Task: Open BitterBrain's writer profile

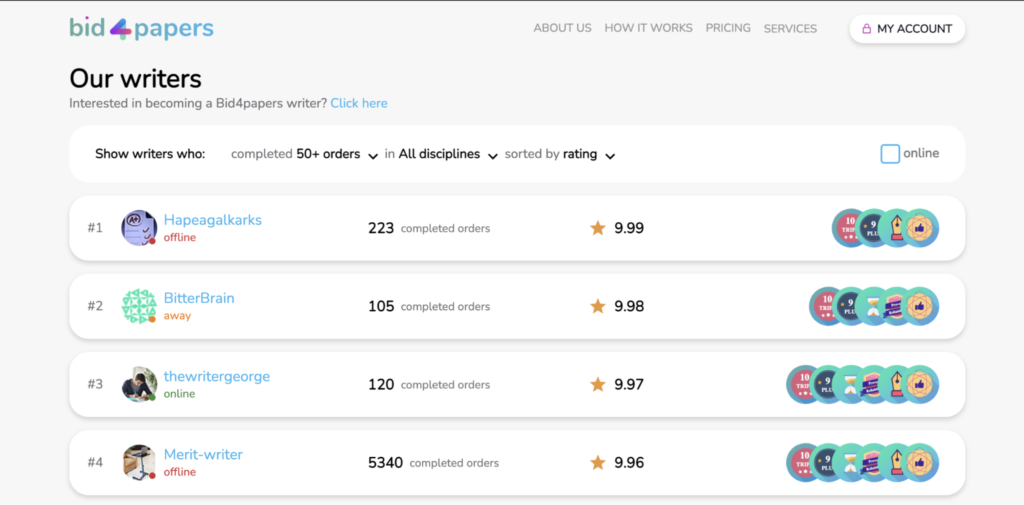Action: coord(199,298)
